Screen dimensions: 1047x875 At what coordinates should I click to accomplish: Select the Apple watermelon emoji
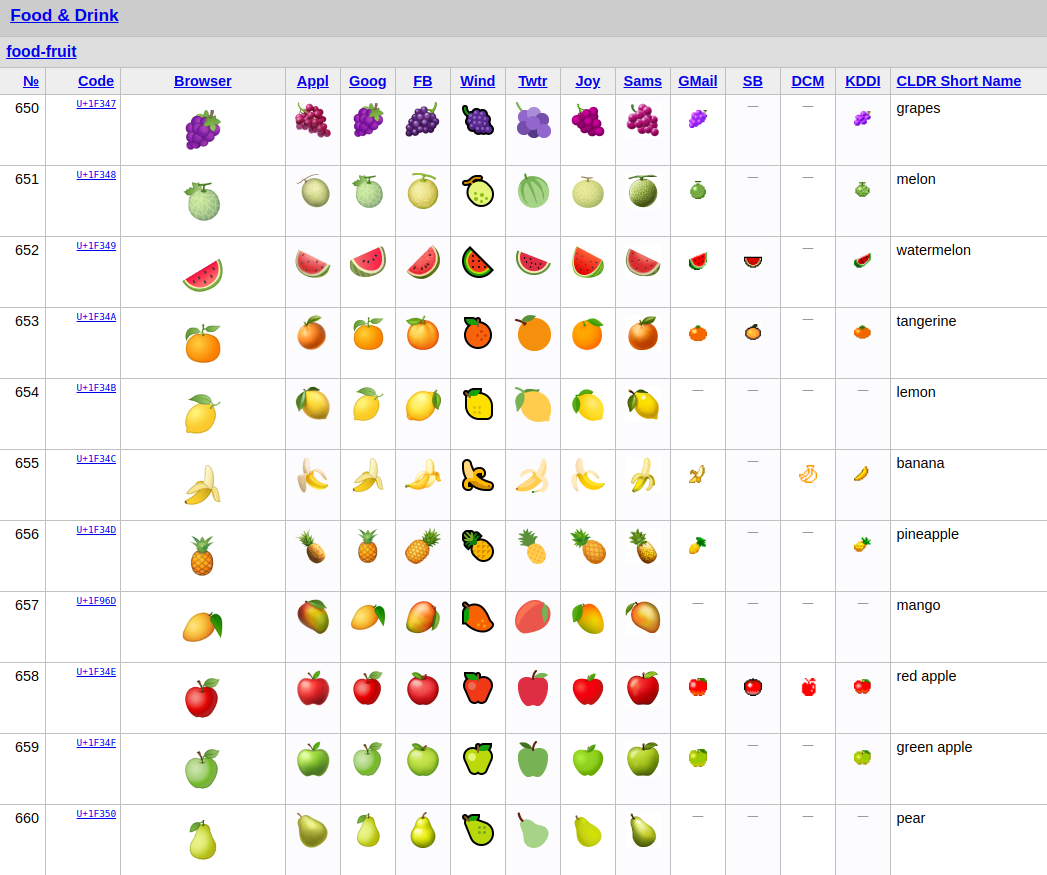click(312, 262)
